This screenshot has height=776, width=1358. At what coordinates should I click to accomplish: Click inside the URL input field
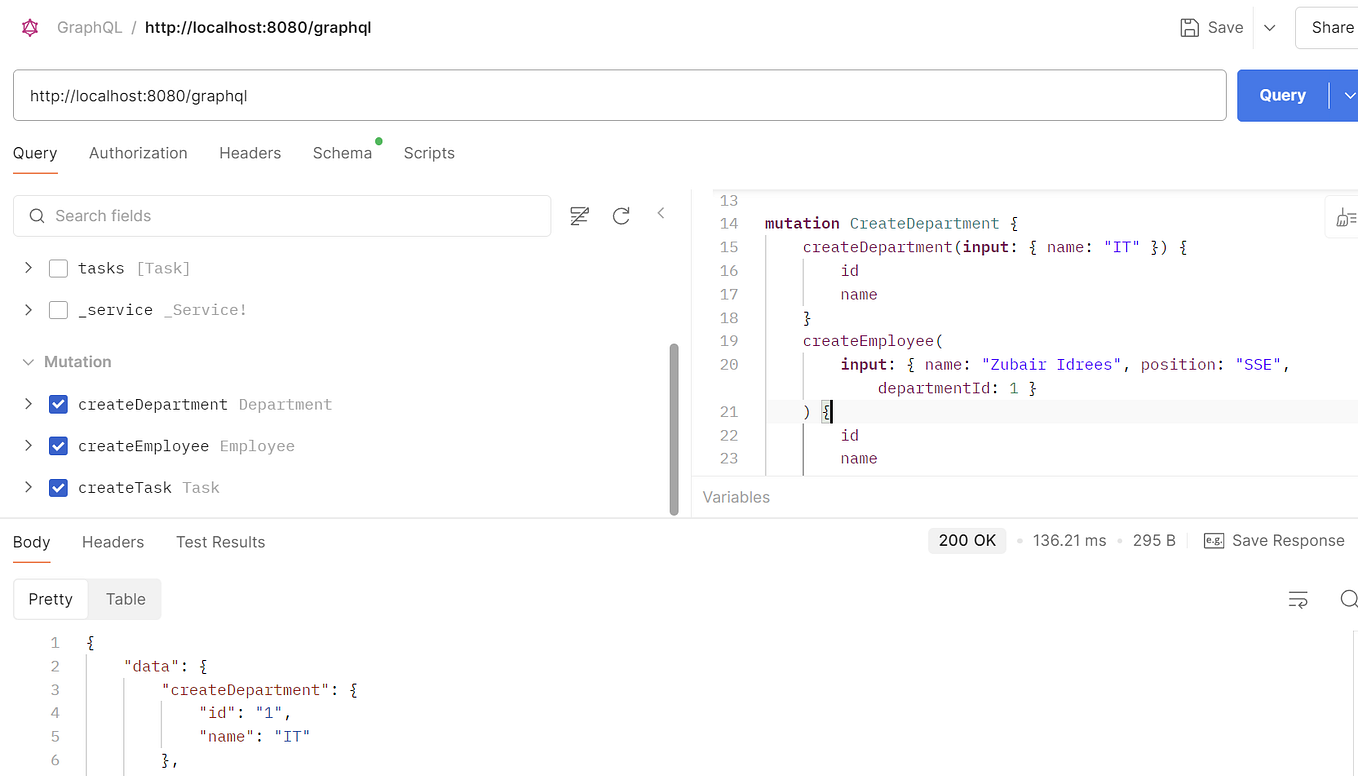coord(400,95)
